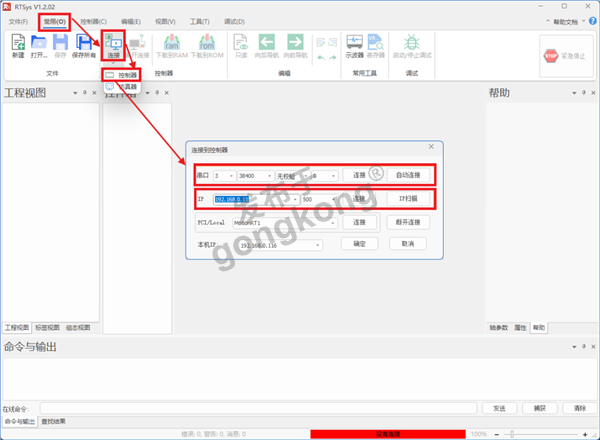Viewport: 600px width, 440px height.
Task: Pin the 工程视图 panel
Action: pyautogui.click(x=85, y=93)
